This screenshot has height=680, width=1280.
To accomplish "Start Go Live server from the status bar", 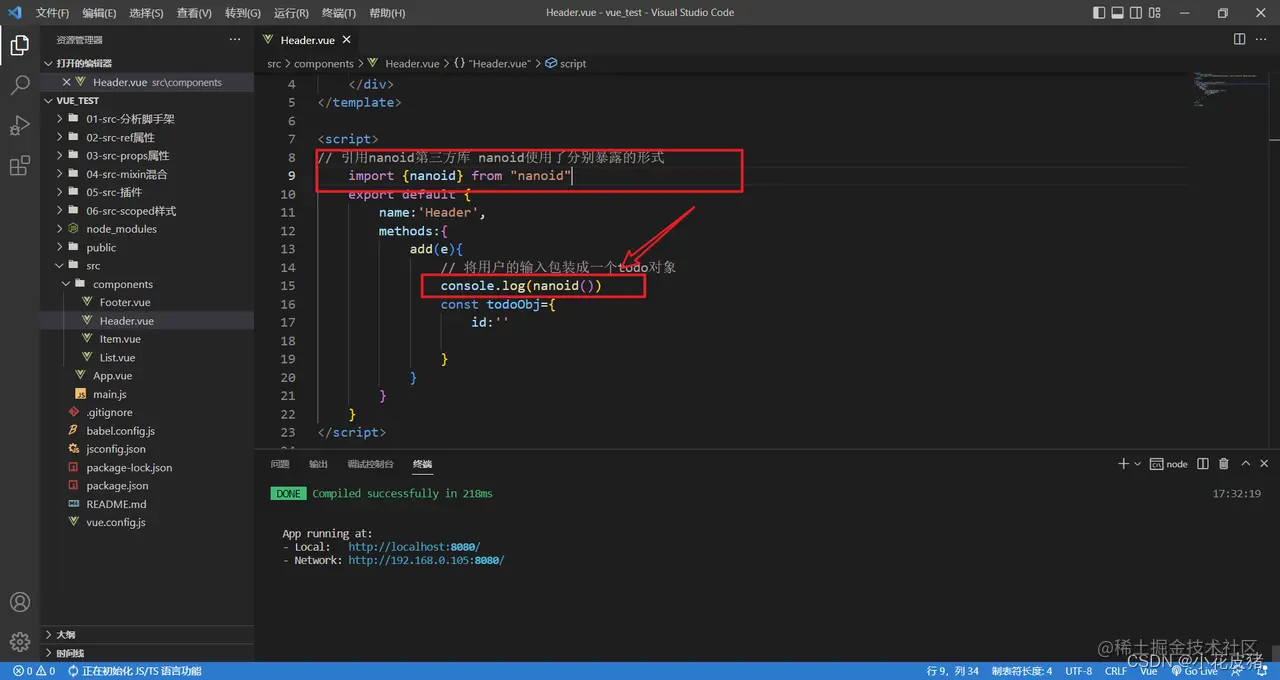I will [1195, 671].
